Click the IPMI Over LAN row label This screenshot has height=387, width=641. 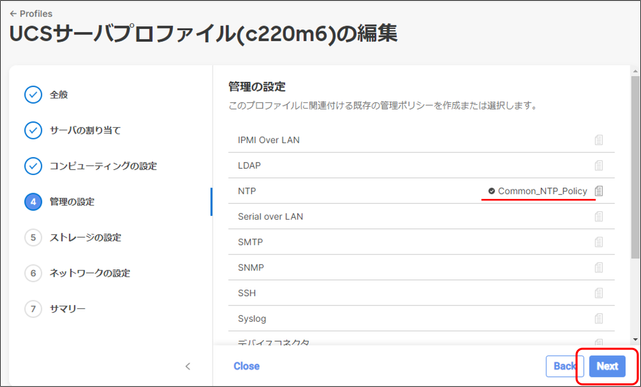pyautogui.click(x=269, y=140)
